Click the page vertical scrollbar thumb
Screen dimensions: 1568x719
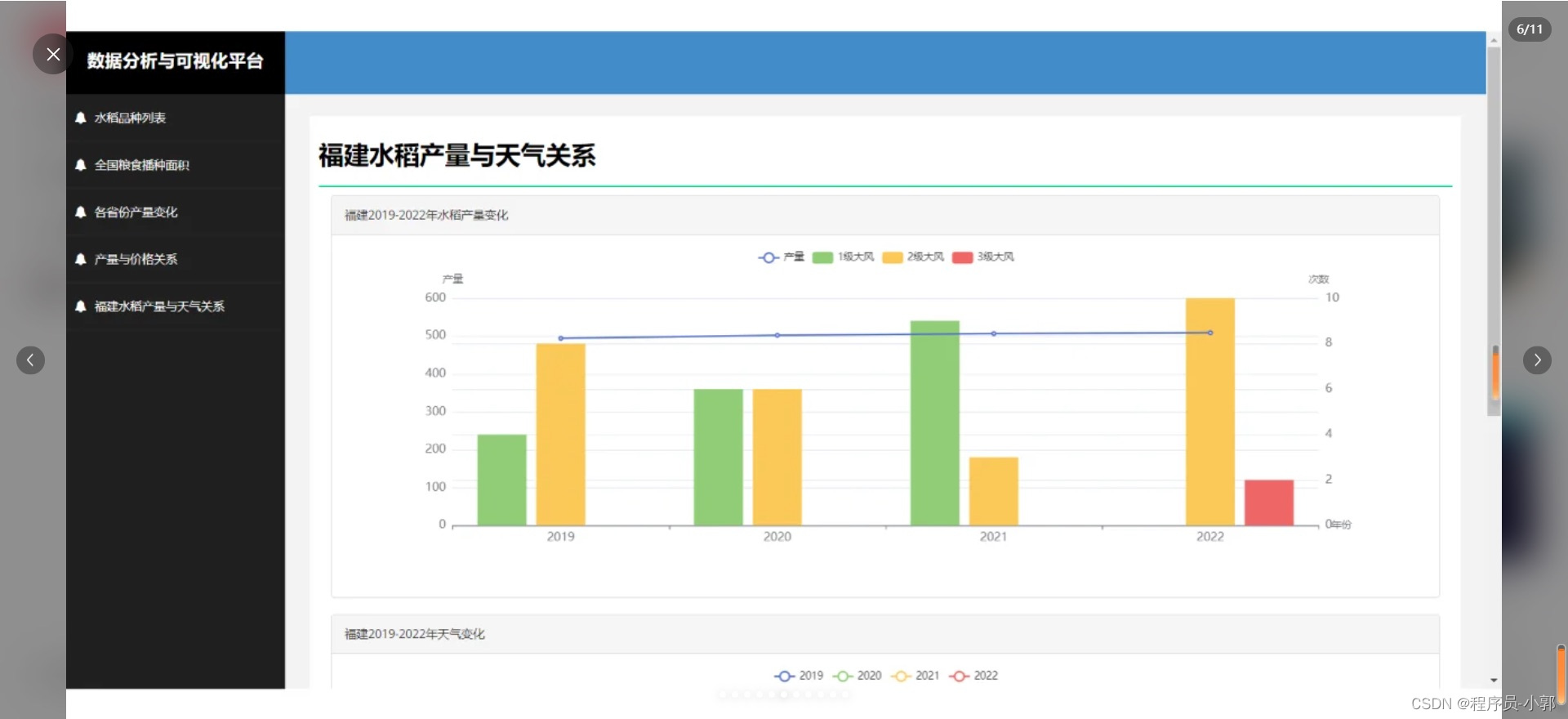[1494, 231]
